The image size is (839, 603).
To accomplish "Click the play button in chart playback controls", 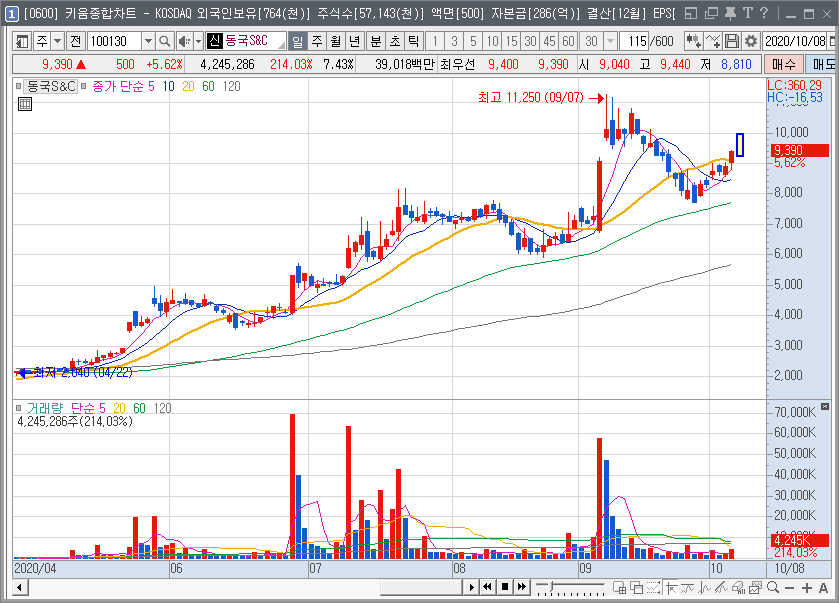I will pyautogui.click(x=471, y=587).
